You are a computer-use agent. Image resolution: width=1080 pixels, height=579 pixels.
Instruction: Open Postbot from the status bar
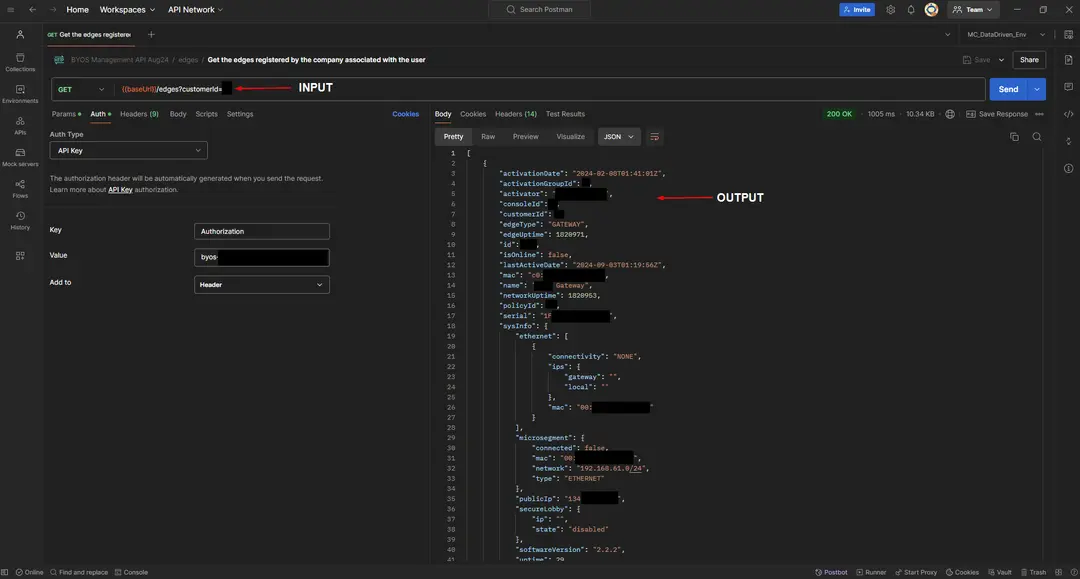tap(831, 572)
